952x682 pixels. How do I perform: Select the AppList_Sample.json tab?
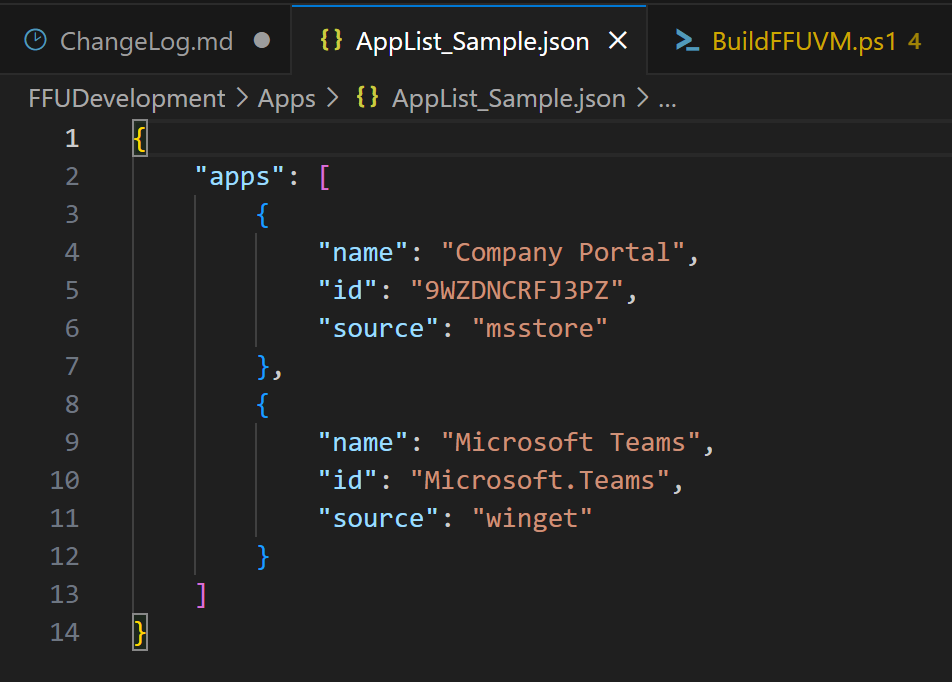click(x=469, y=41)
